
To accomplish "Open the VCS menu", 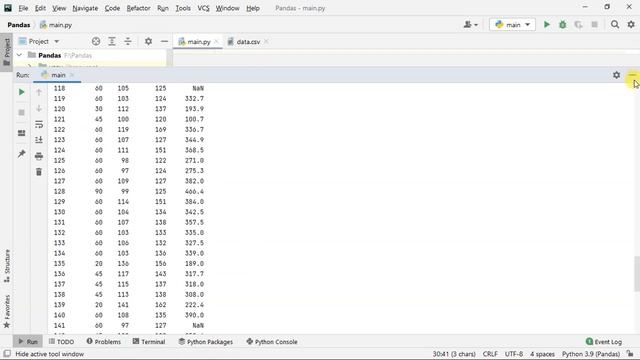I will [x=203, y=8].
